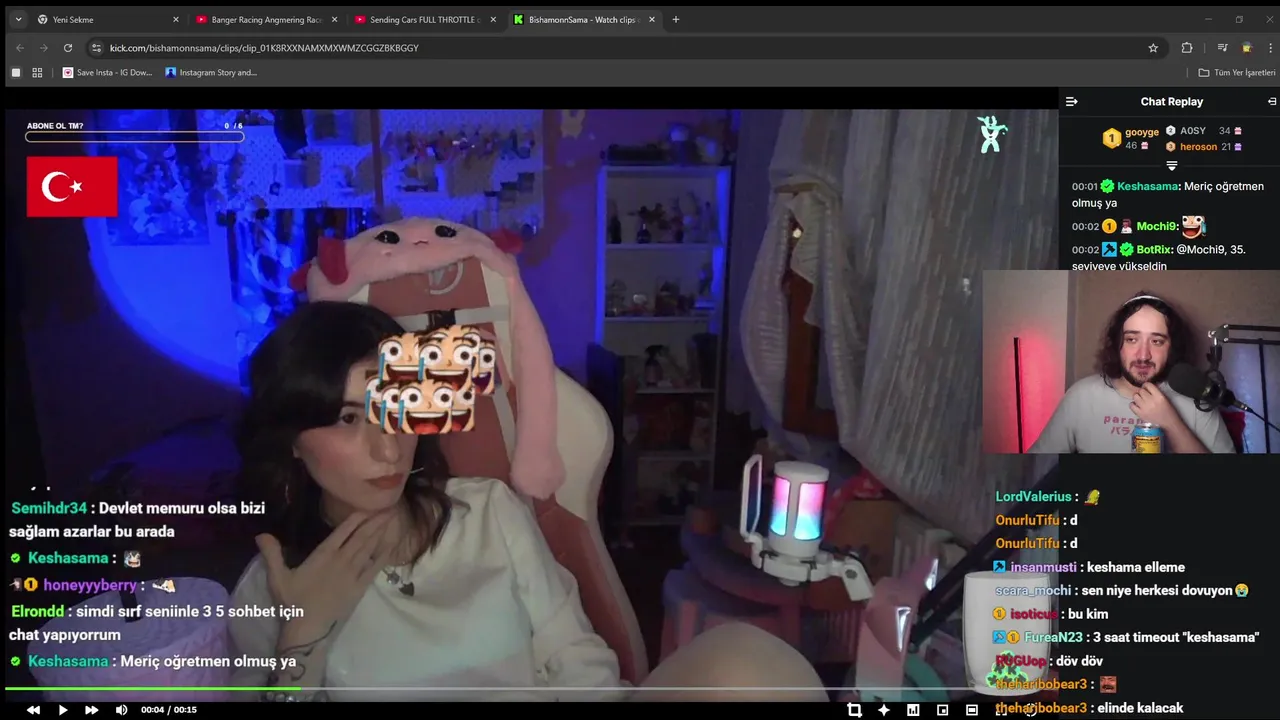Pop out chat via the top-right chat icon

1272,101
